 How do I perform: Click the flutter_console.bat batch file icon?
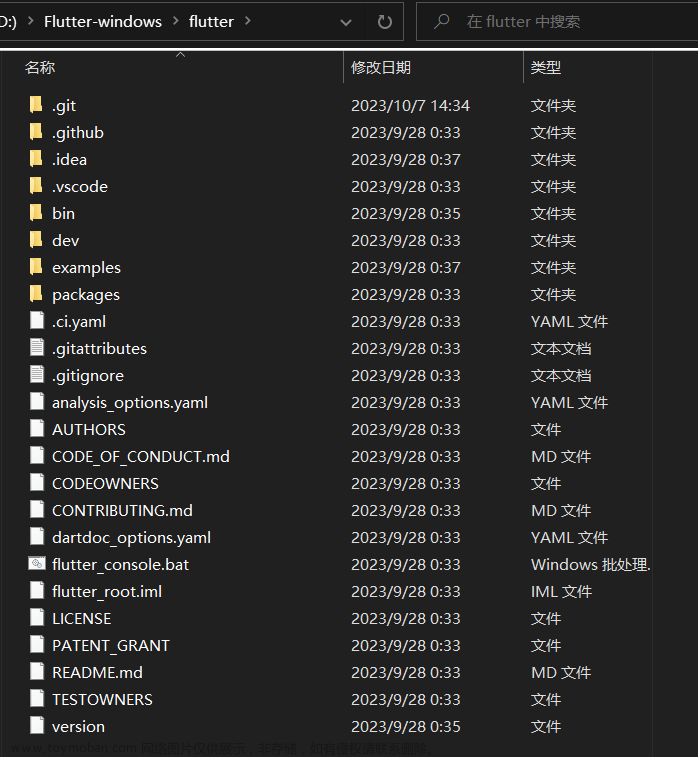pyautogui.click(x=37, y=563)
